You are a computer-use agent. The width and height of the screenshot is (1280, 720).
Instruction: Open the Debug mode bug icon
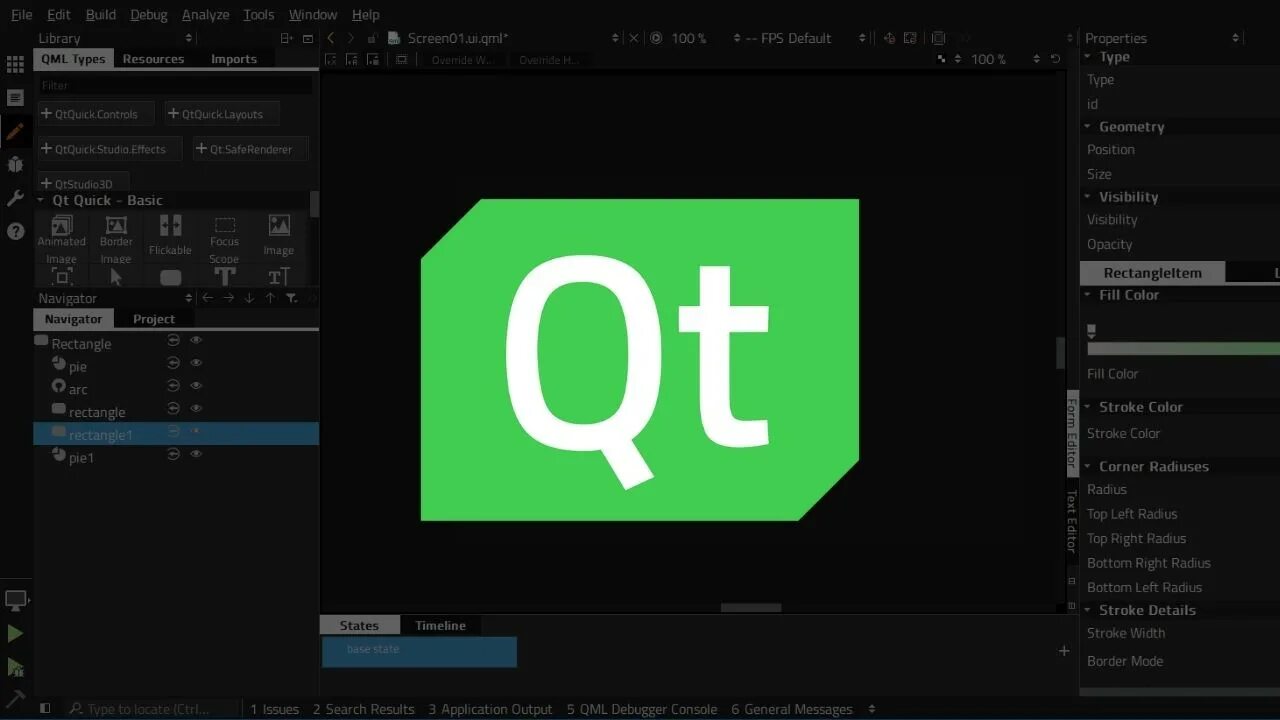click(x=15, y=164)
